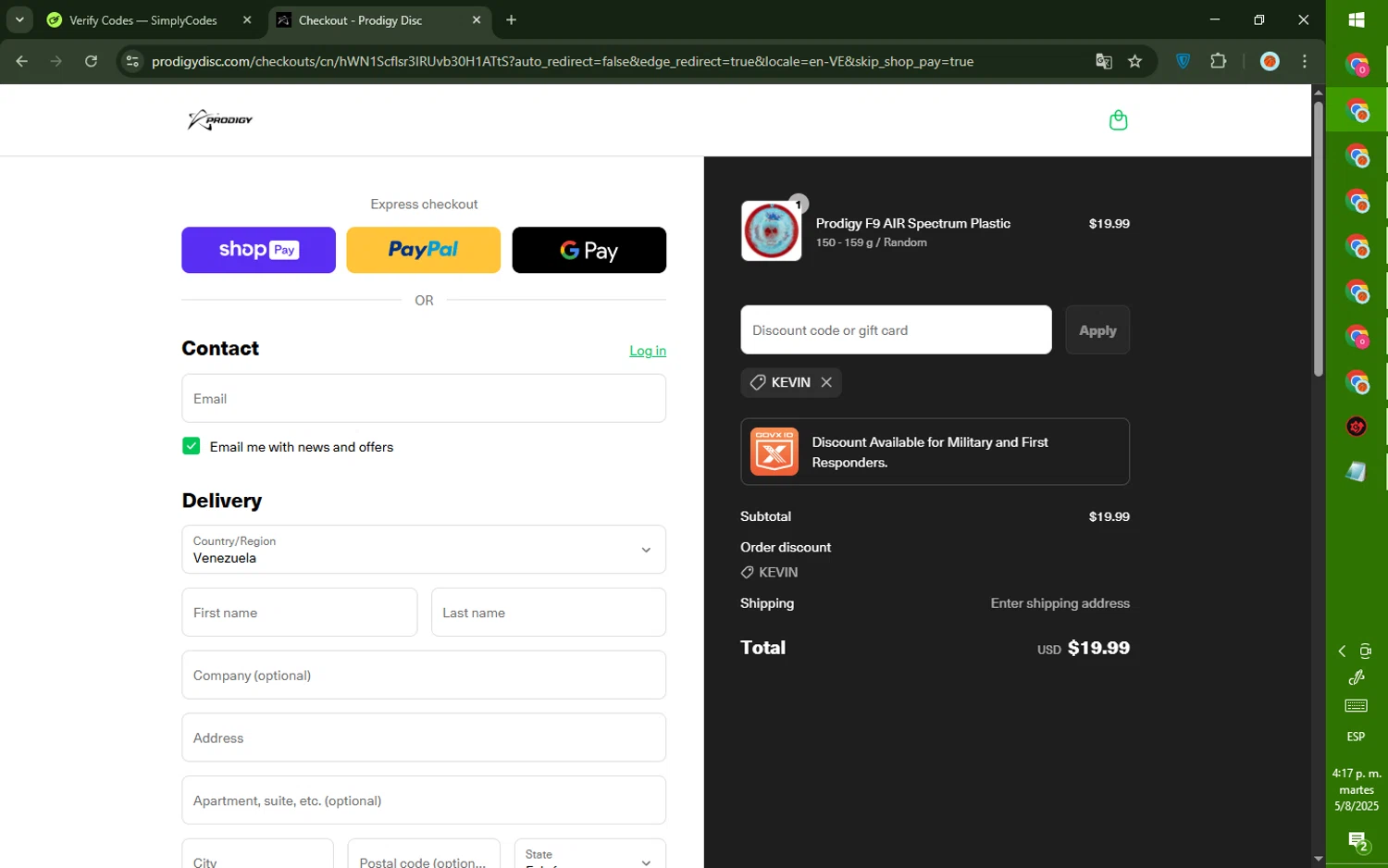Open the Translate this page icon
The image size is (1388, 868).
coord(1103,61)
